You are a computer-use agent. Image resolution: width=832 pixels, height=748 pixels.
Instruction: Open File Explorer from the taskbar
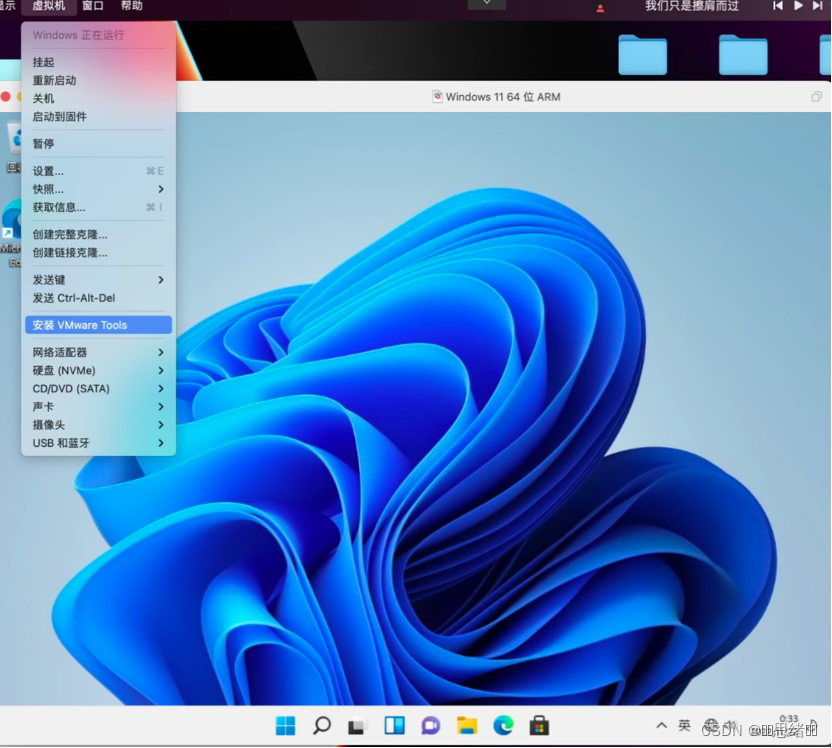tap(467, 725)
